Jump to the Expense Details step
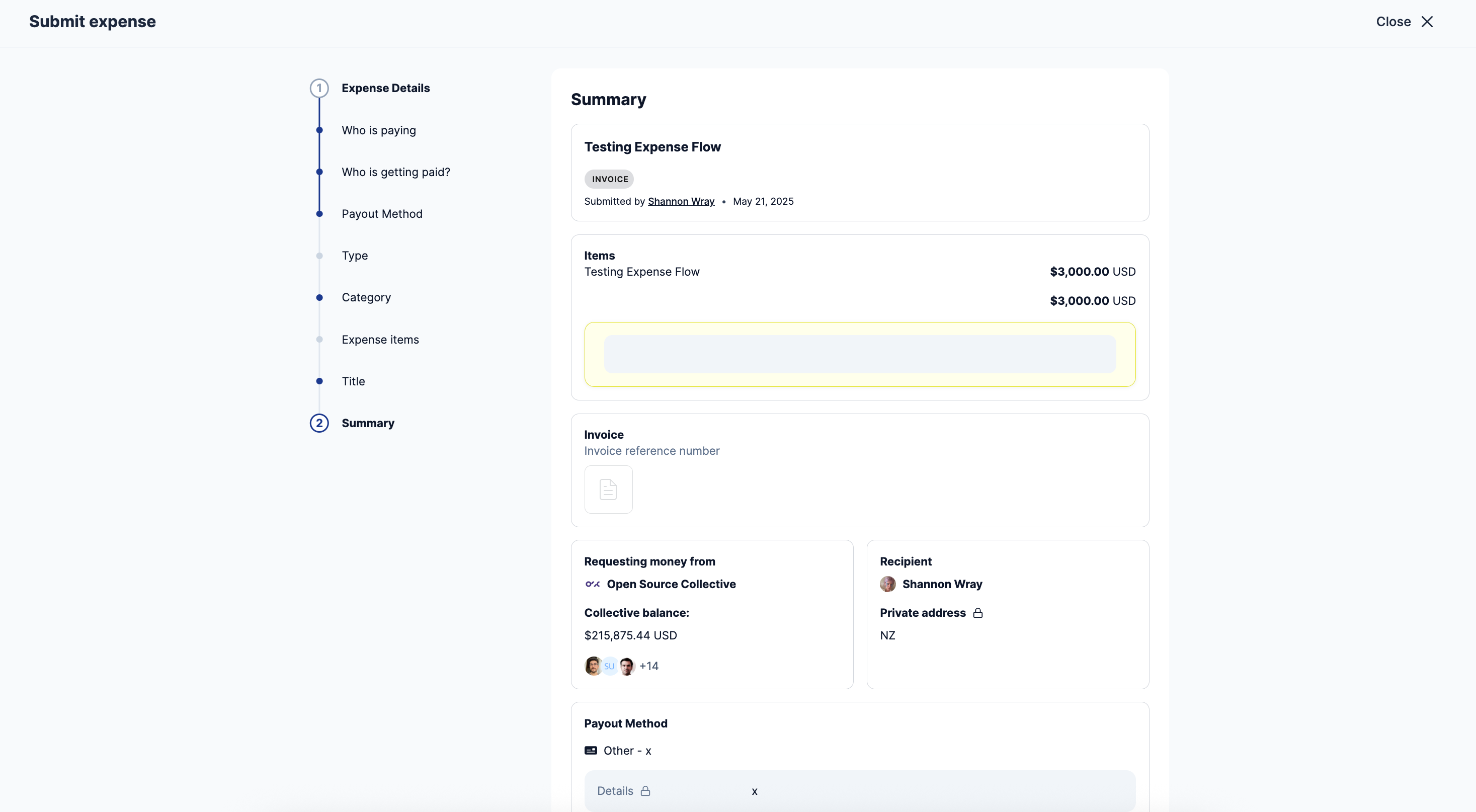Viewport: 1476px width, 812px height. 386,88
